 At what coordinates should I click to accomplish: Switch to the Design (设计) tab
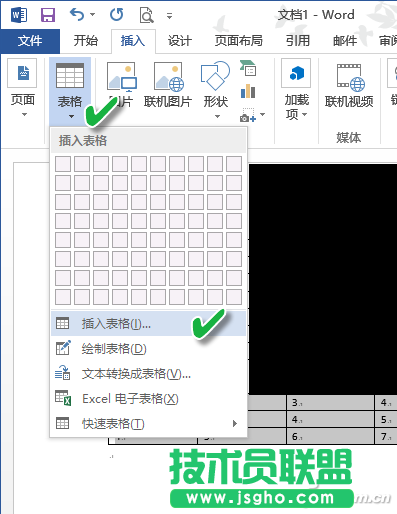(180, 41)
